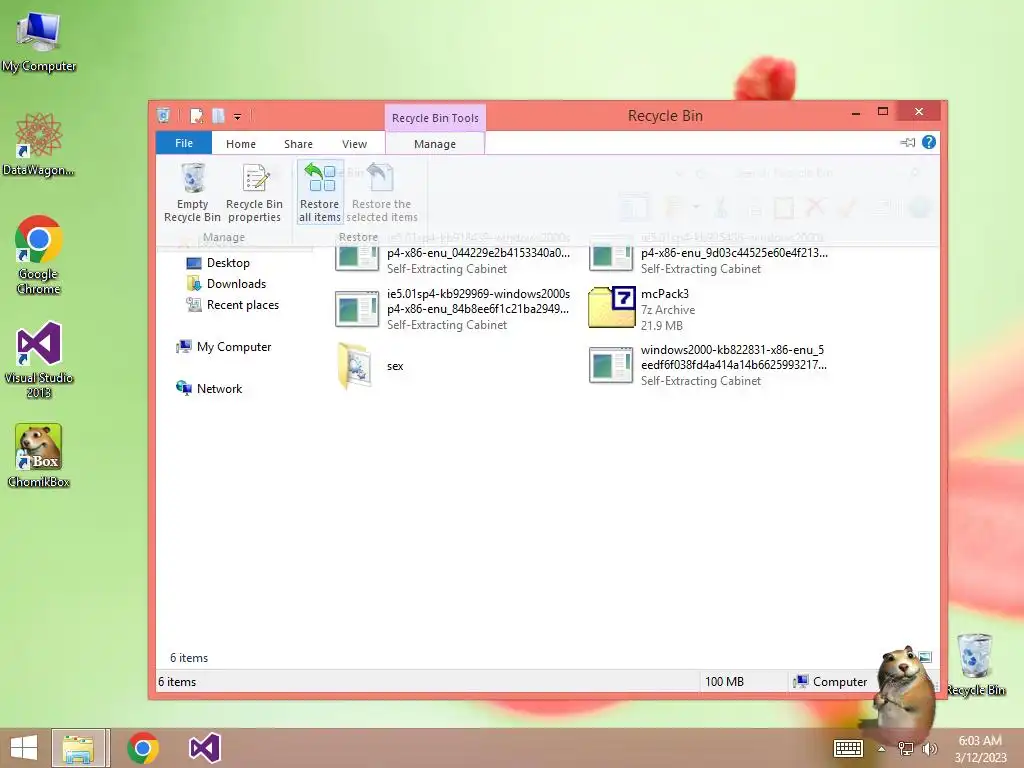This screenshot has width=1024, height=768.
Task: Open the Windows Start button
Action: tap(24, 748)
